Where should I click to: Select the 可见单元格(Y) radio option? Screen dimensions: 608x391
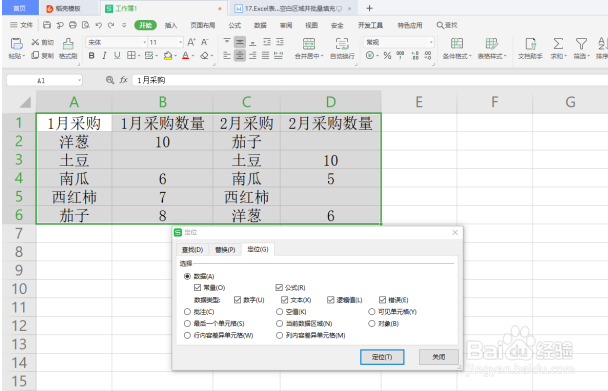coord(371,311)
